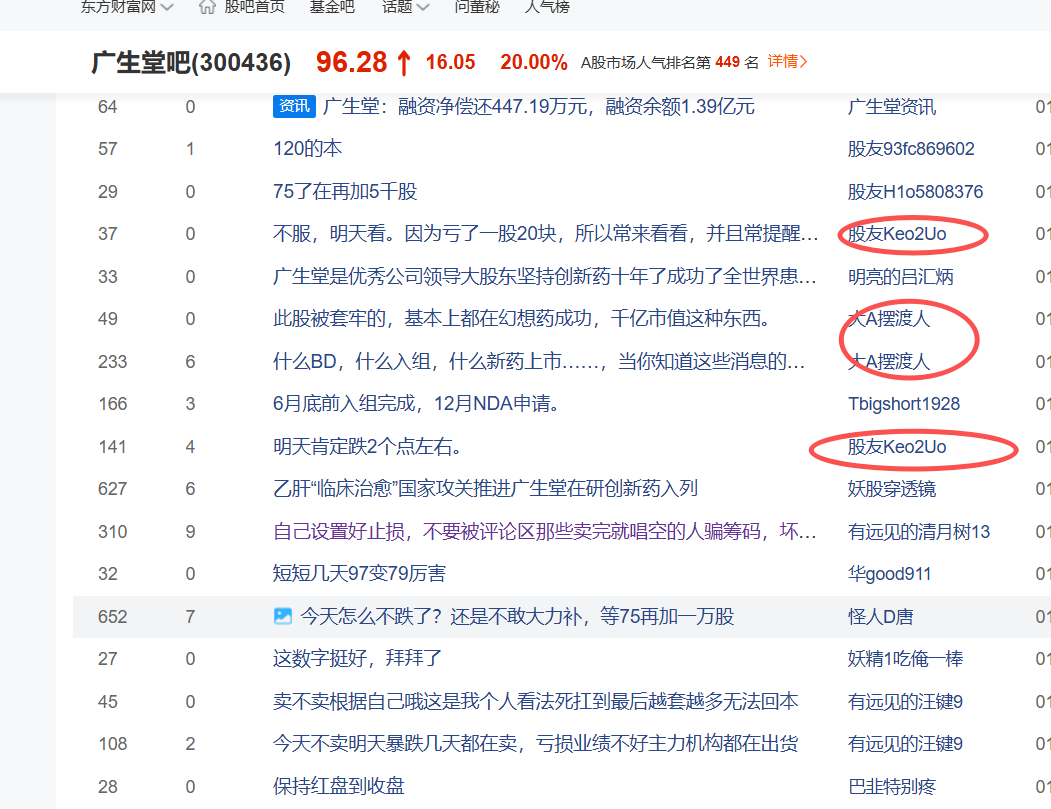This screenshot has height=809, width=1051.
Task: Click author 大A摆渡人 on 什么BD post
Action: coord(889,362)
